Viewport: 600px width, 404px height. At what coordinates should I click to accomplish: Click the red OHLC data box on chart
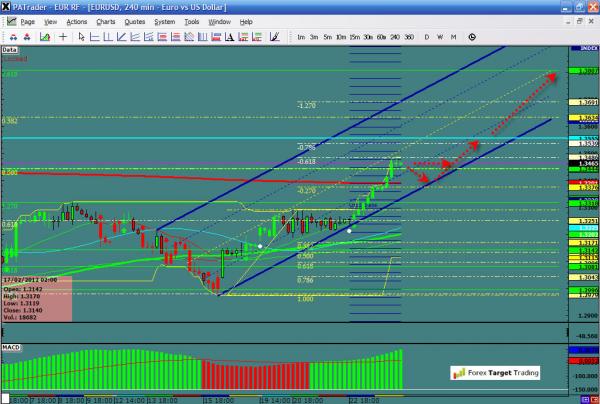tap(36, 292)
